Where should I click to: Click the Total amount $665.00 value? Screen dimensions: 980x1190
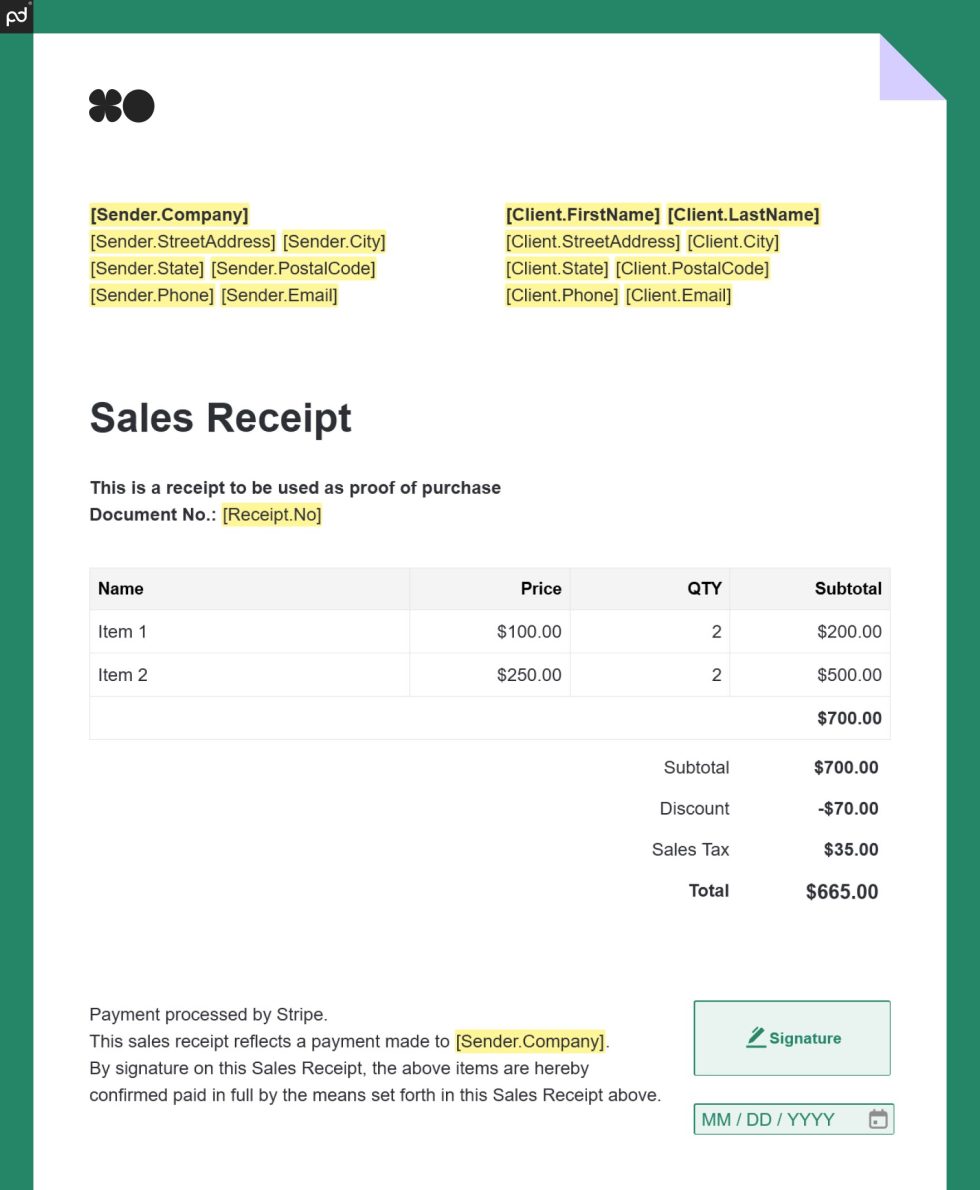[841, 890]
